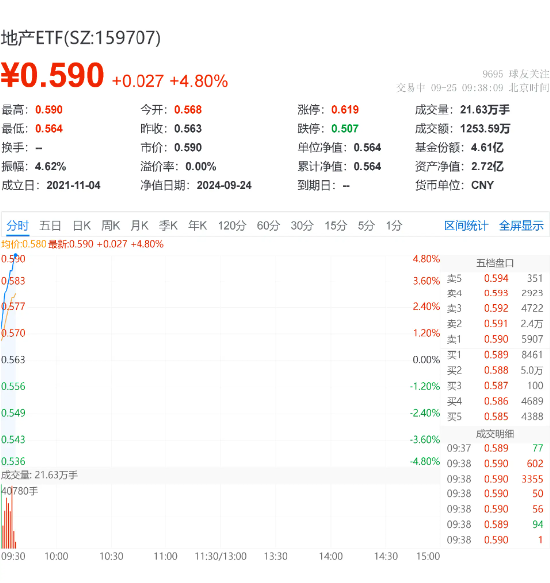
Task: Click the 均价:0.580 label above chart
Action: (x=23, y=244)
